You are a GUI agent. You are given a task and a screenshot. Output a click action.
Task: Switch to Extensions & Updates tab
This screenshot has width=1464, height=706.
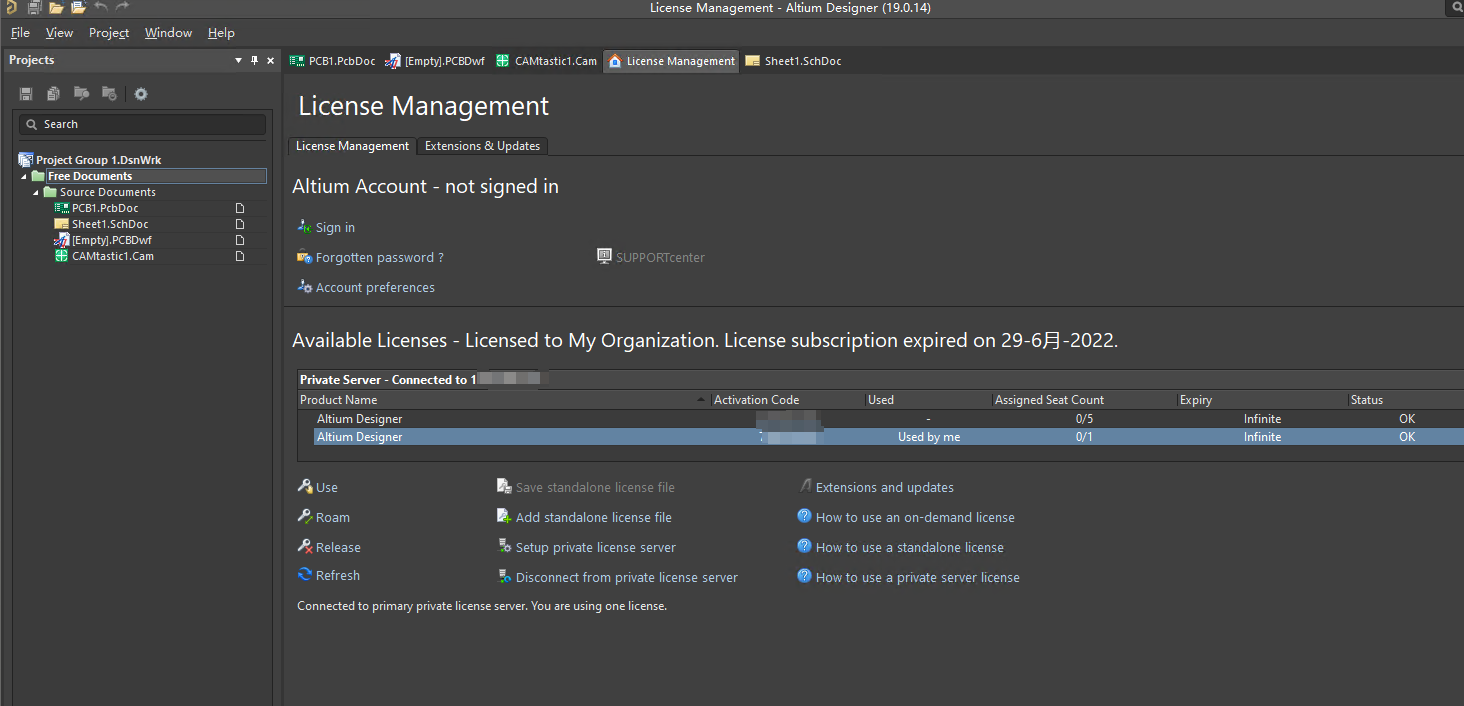pos(482,146)
